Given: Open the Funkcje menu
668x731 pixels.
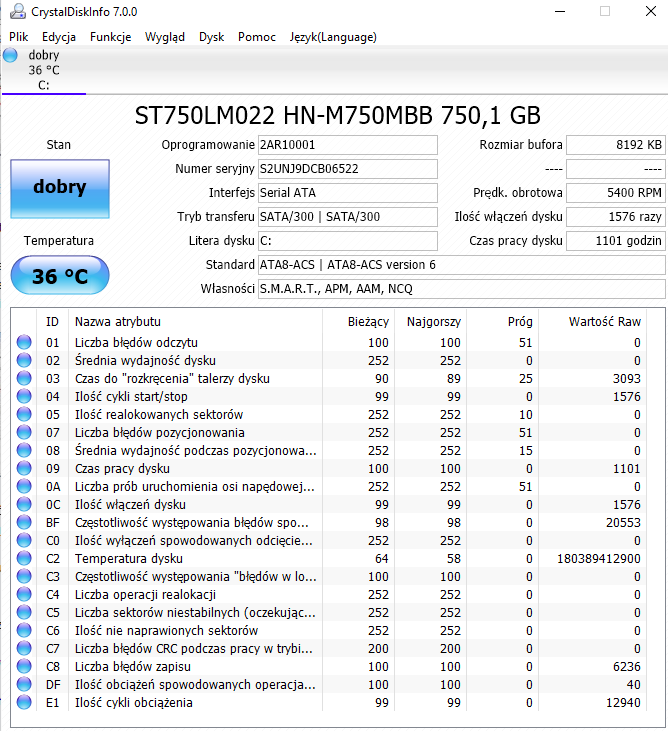Looking at the screenshot, I should pos(110,37).
